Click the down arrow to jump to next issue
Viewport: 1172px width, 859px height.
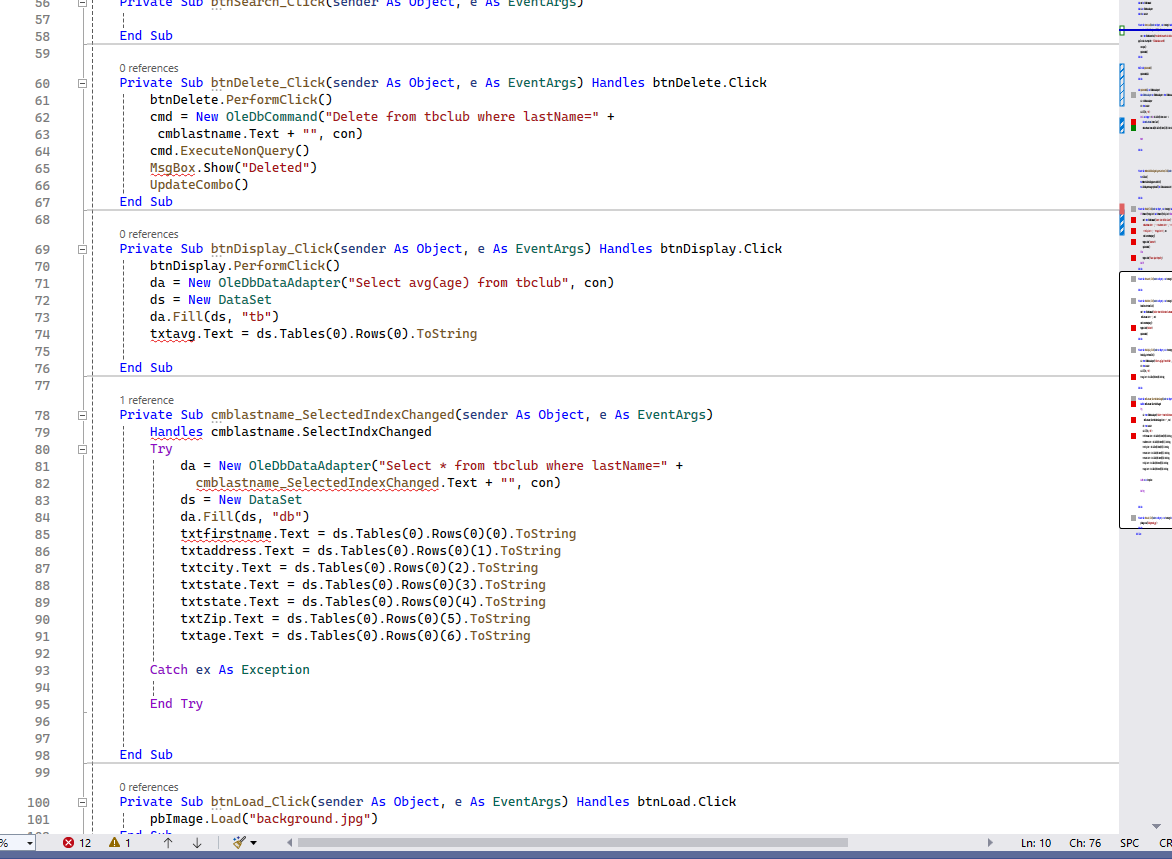tap(197, 842)
